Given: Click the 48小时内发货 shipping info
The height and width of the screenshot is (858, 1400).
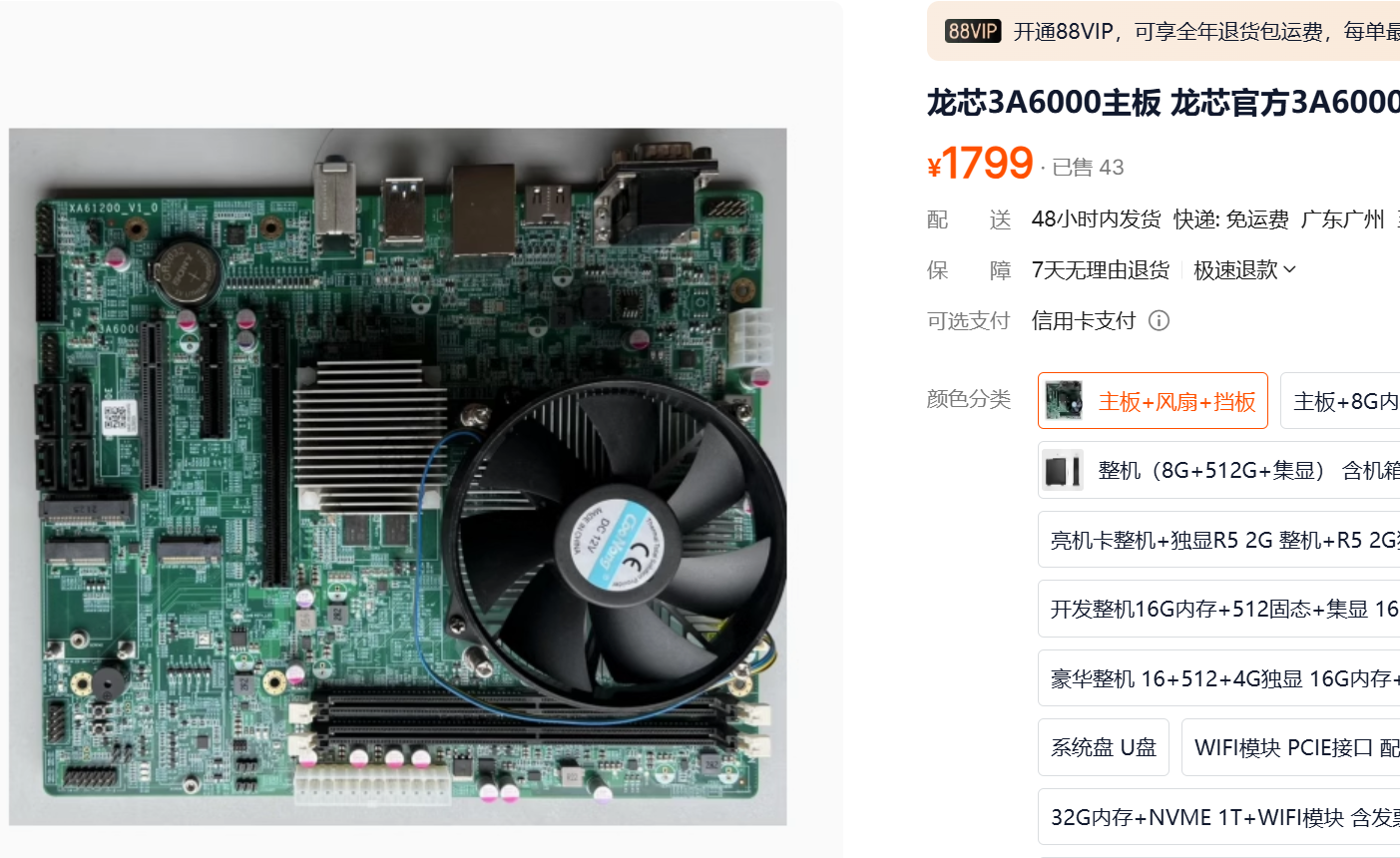Looking at the screenshot, I should coord(1097,219).
